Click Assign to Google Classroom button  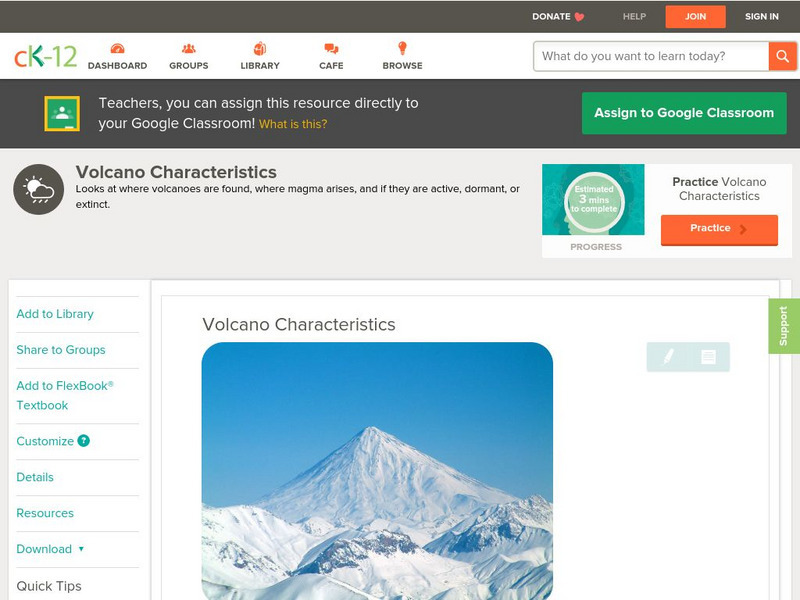pyautogui.click(x=684, y=113)
